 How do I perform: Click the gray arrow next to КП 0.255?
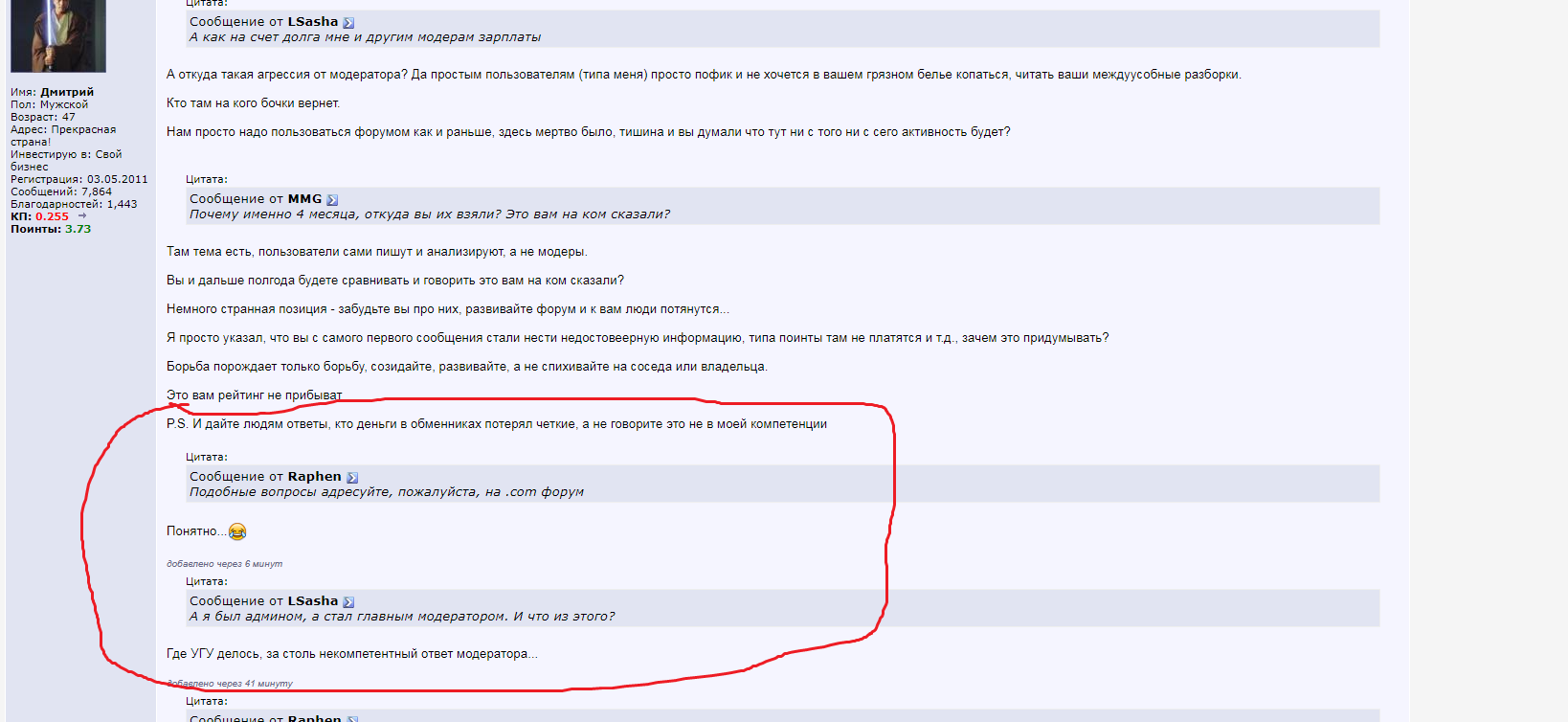tap(82, 216)
